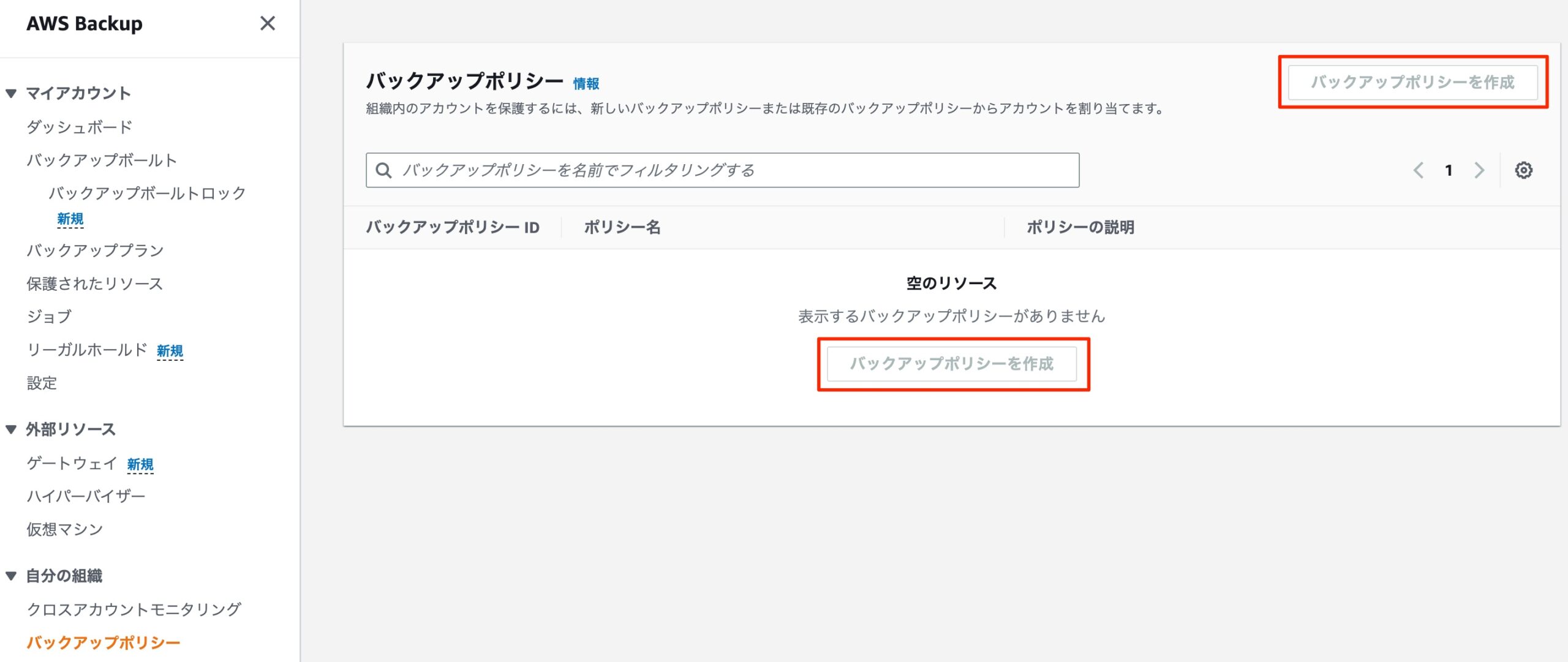Go to next page arrow
This screenshot has width=1568, height=662.
click(x=1479, y=170)
